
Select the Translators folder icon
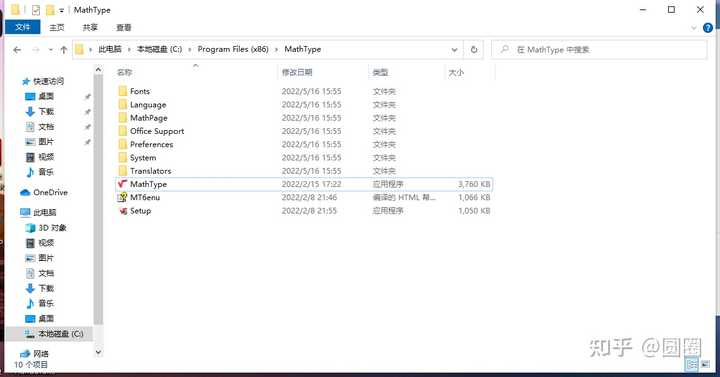123,171
